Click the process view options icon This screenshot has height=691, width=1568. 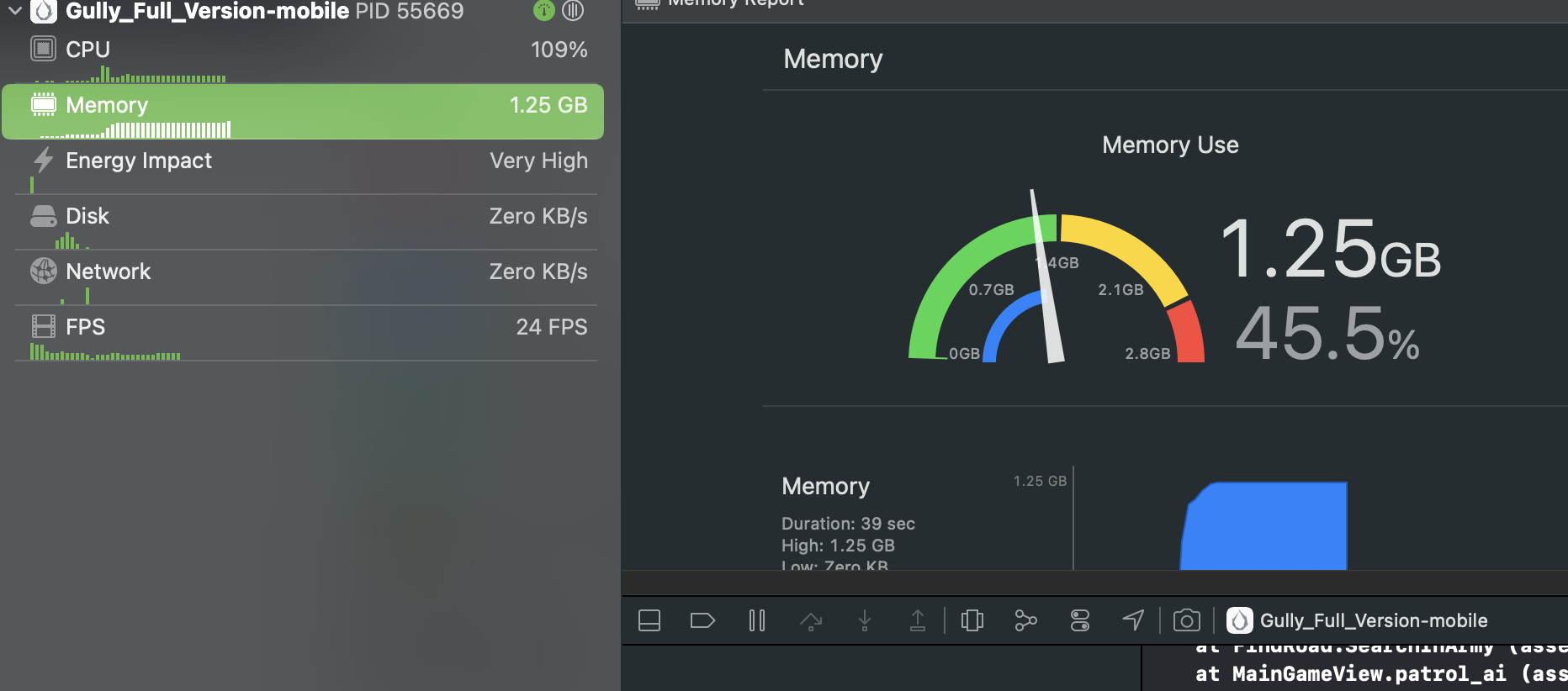(573, 11)
